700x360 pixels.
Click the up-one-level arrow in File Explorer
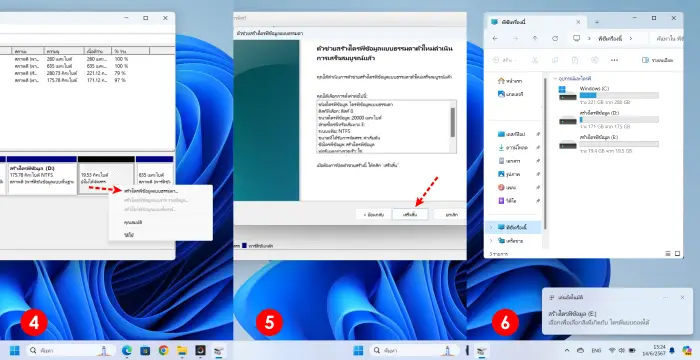535,38
